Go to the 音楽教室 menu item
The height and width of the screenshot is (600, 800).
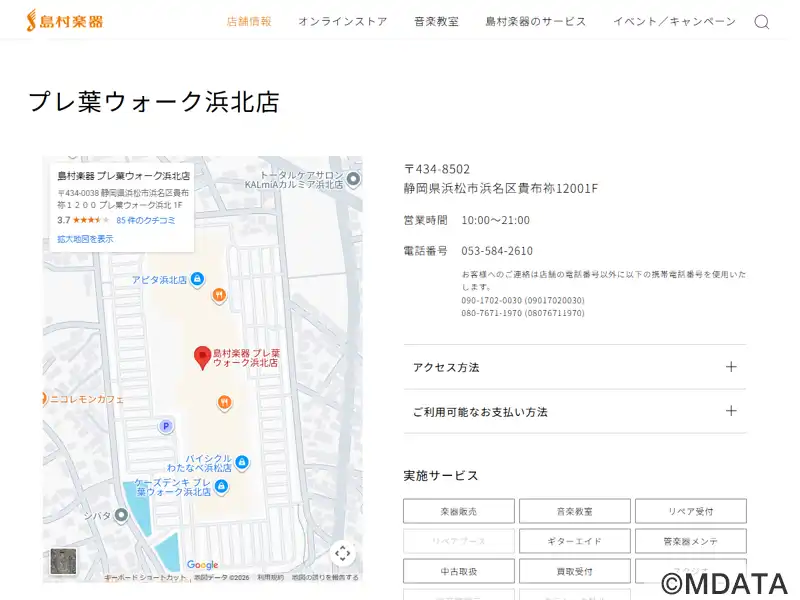tap(437, 21)
